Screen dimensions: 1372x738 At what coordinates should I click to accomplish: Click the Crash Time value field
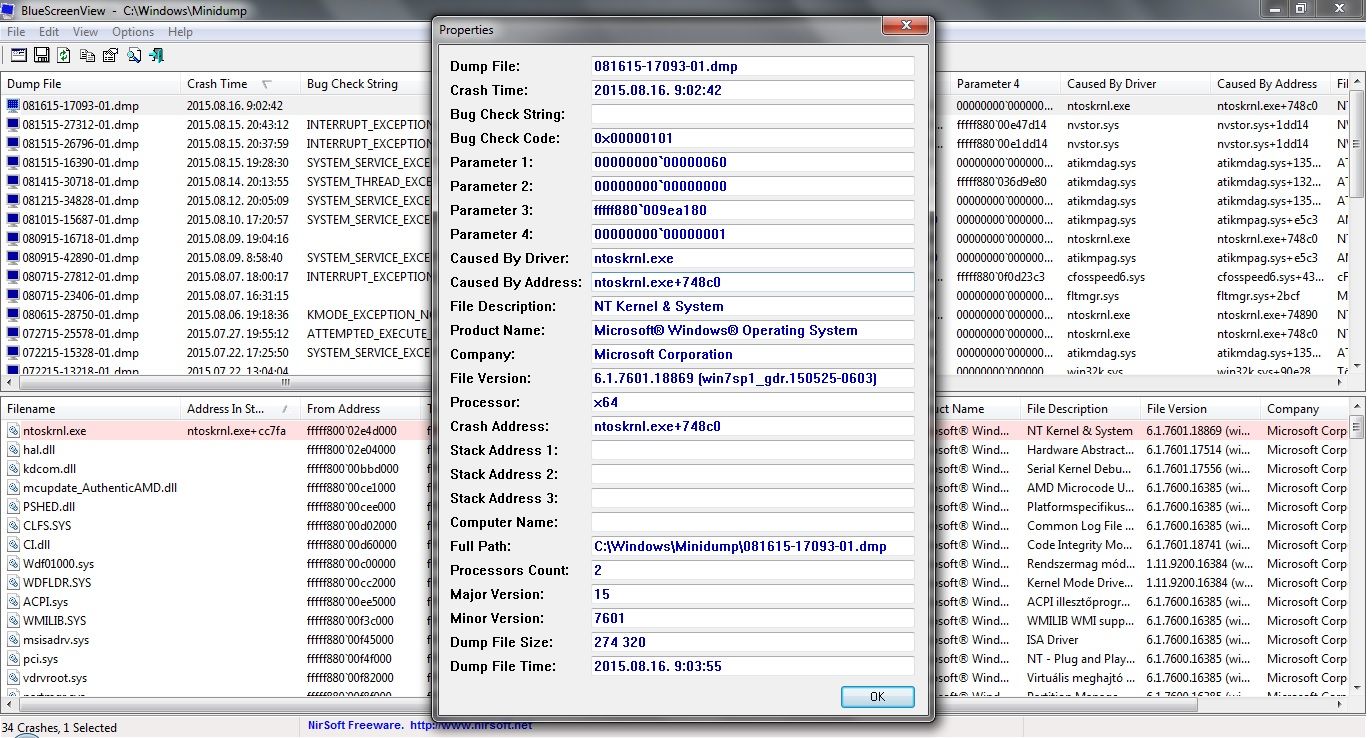(x=752, y=90)
